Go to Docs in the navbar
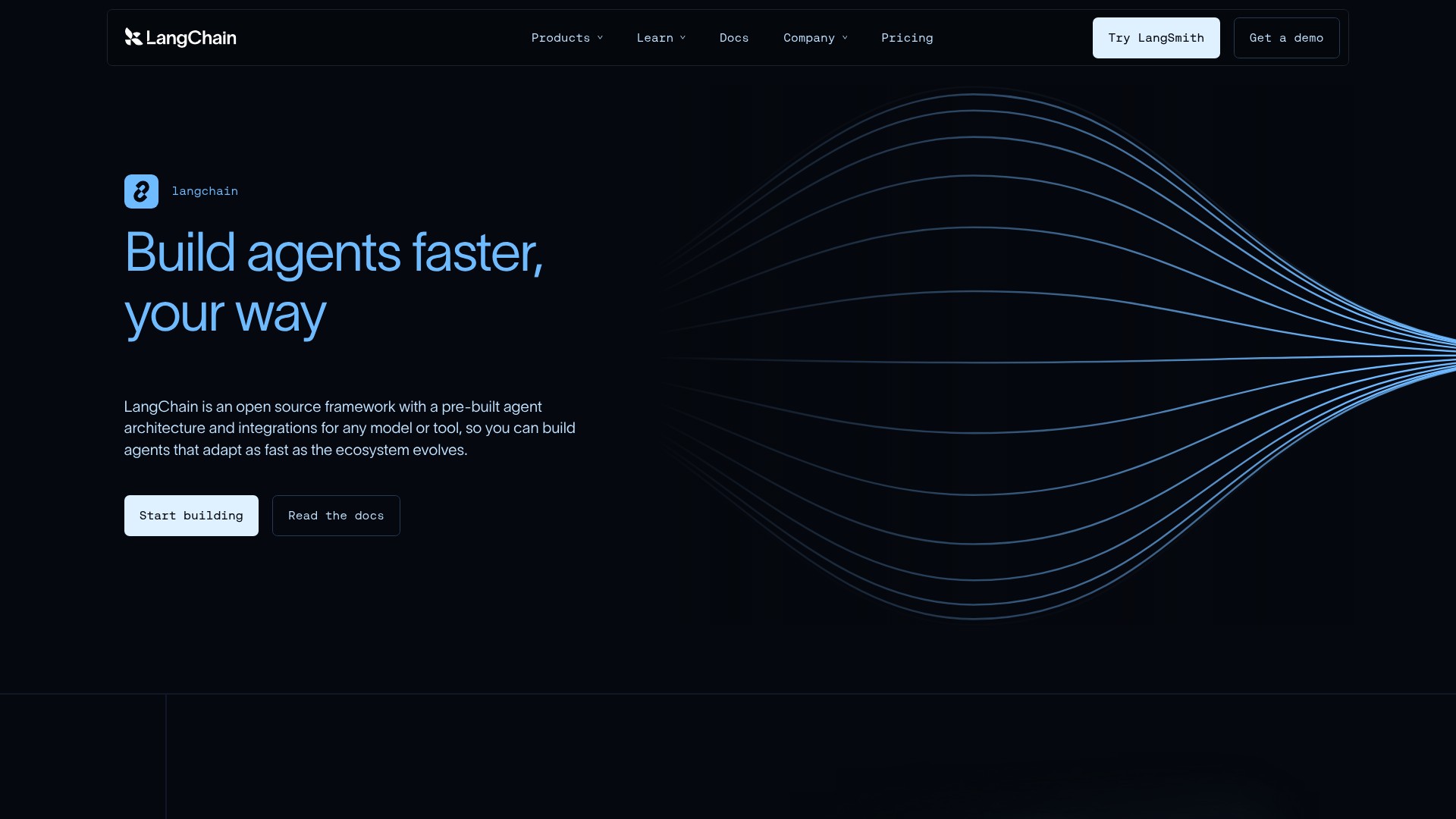Image resolution: width=1456 pixels, height=819 pixels. tap(734, 38)
